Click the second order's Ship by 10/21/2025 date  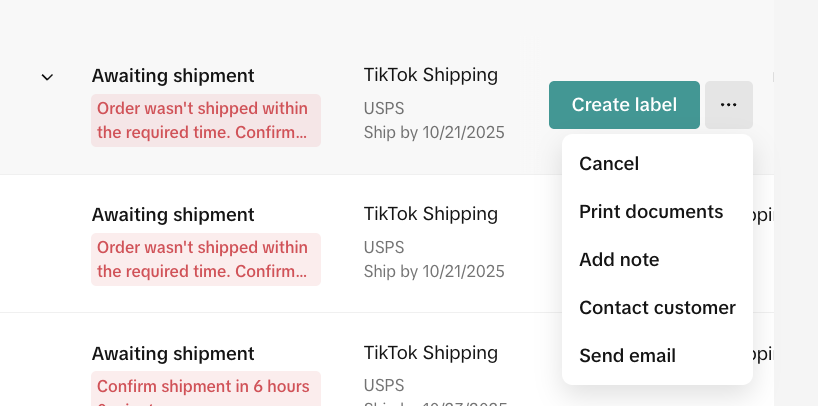tap(434, 271)
